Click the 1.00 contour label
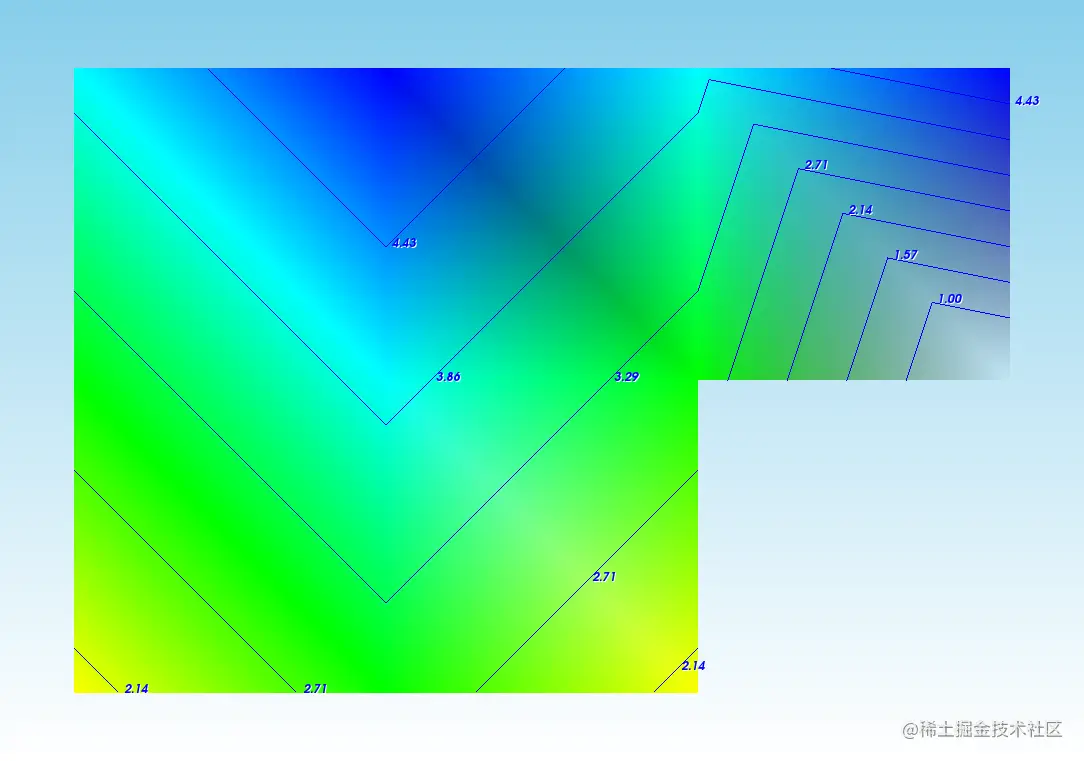This screenshot has width=1084, height=761. coord(950,299)
